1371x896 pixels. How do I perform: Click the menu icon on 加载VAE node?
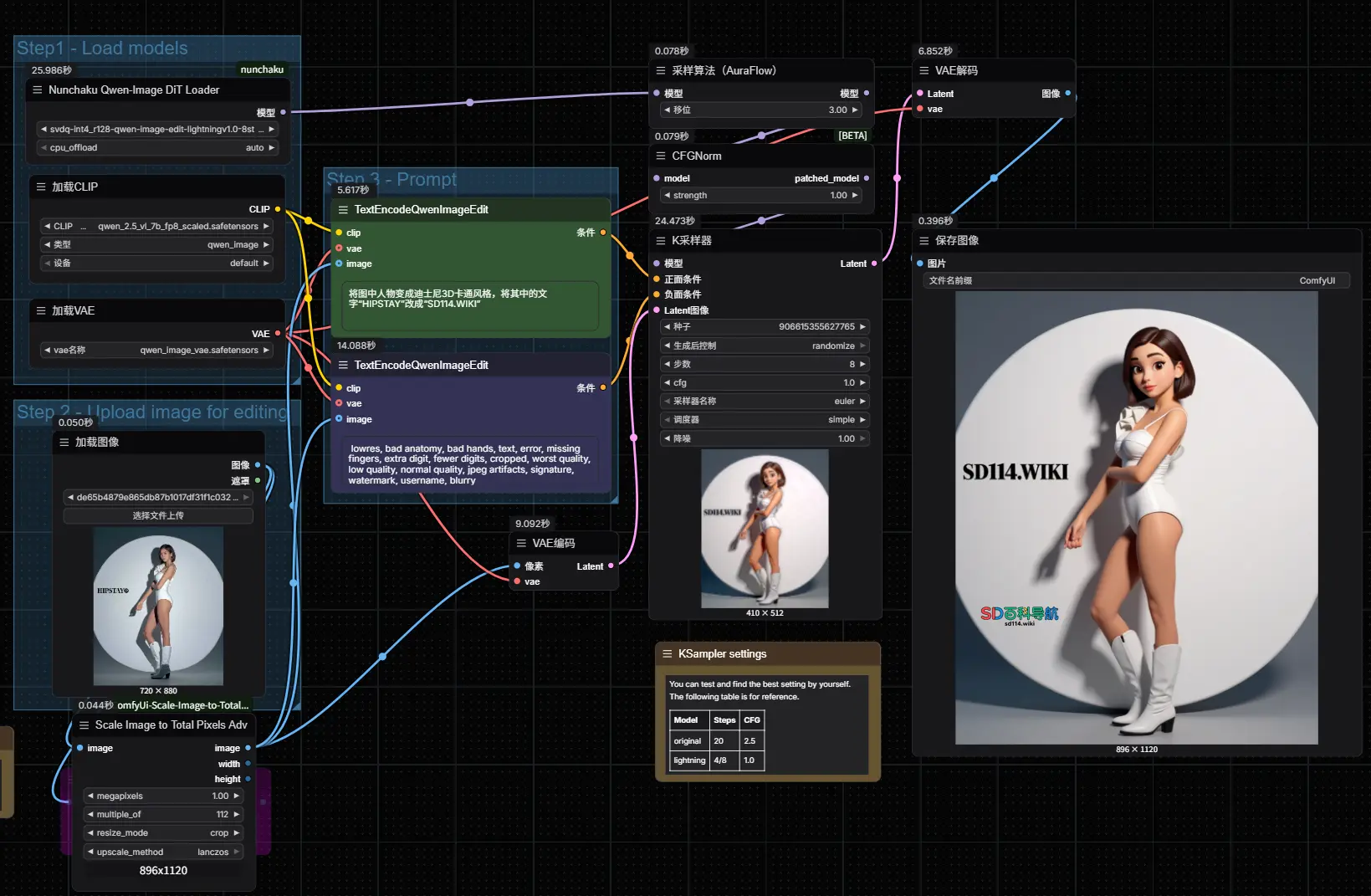pos(41,310)
